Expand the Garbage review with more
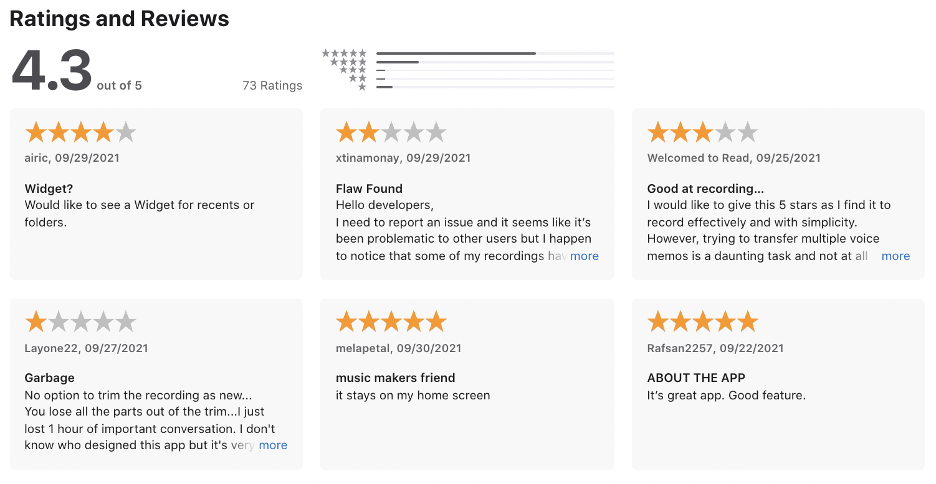Screen dimensions: 936x484 273,445
